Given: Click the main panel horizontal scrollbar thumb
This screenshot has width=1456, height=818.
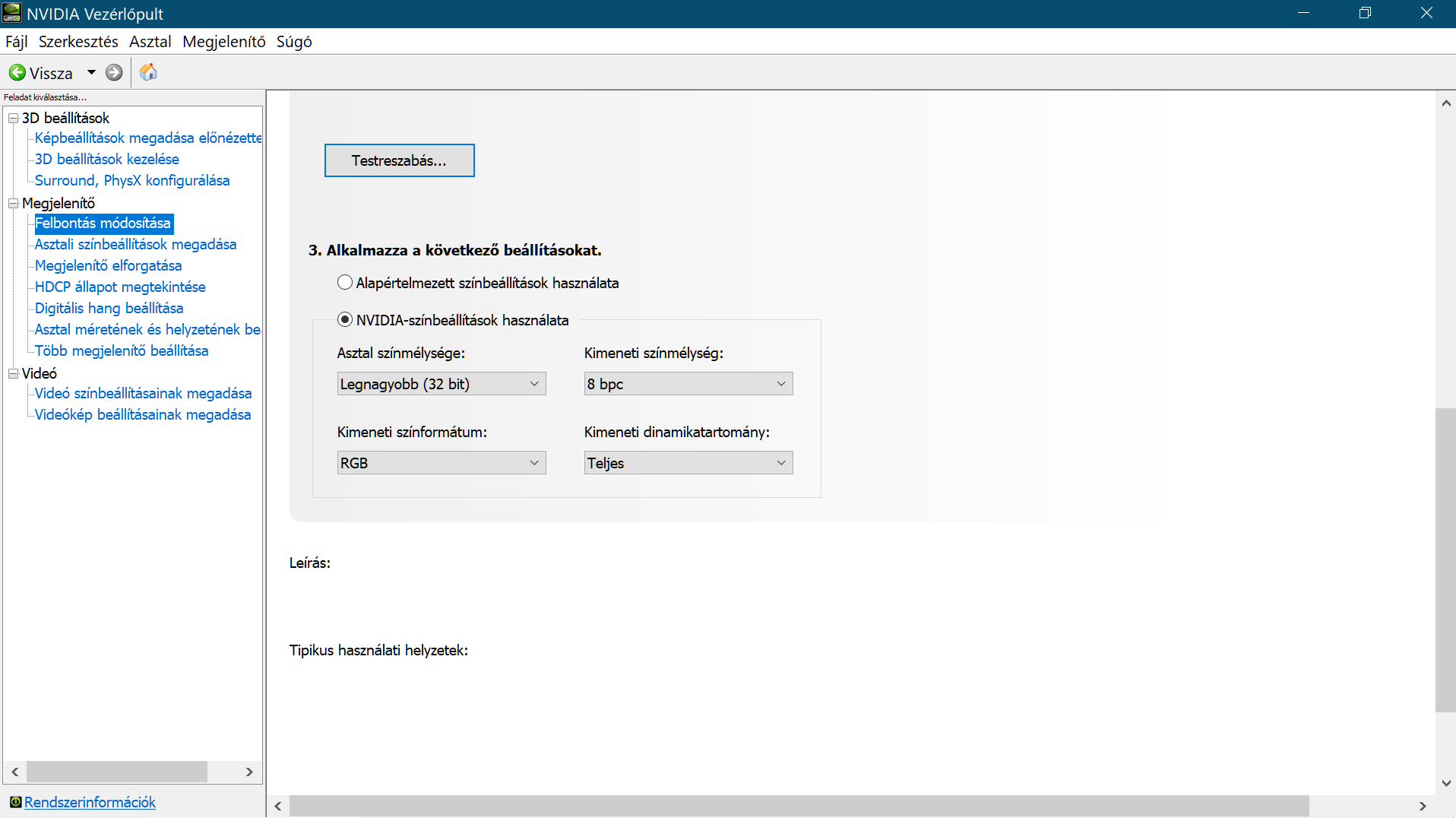Looking at the screenshot, I should 799,806.
